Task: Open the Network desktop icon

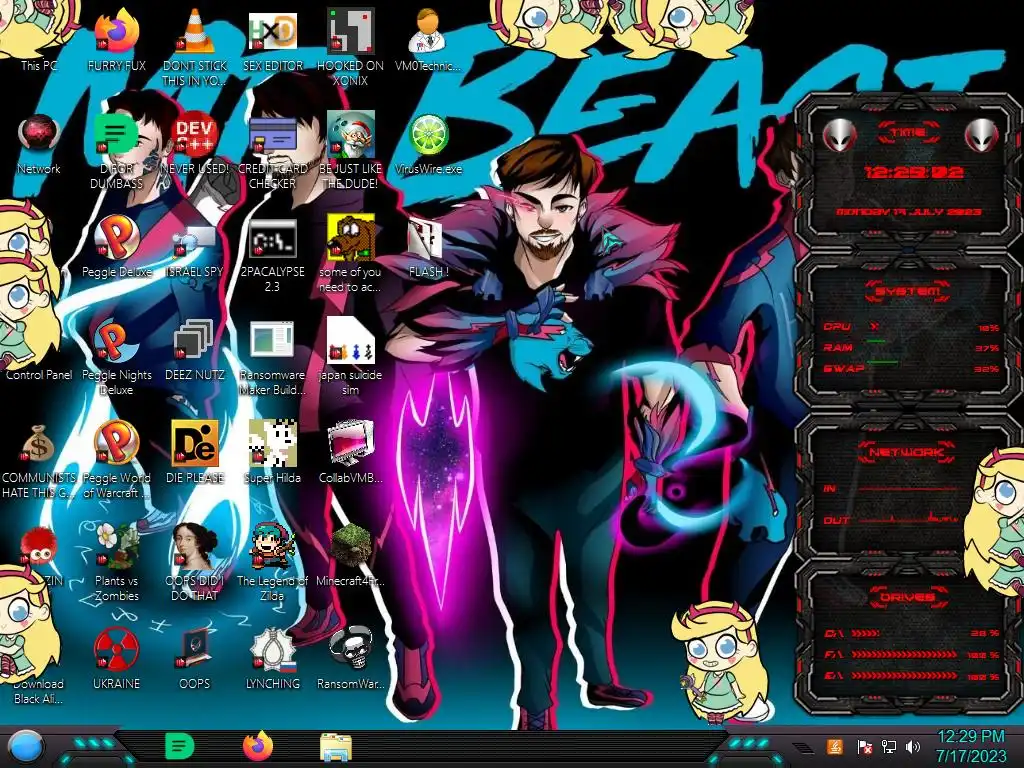Action: coord(39,144)
